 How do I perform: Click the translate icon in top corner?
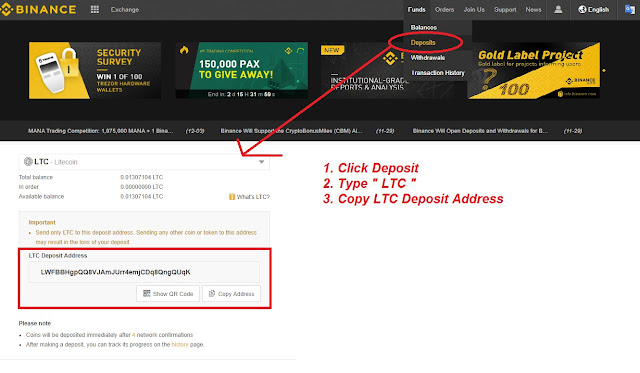pyautogui.click(x=630, y=9)
